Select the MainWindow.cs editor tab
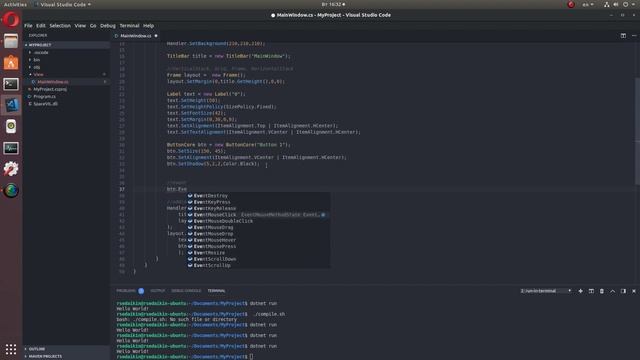Viewport: 640px width, 360px height. [x=136, y=36]
